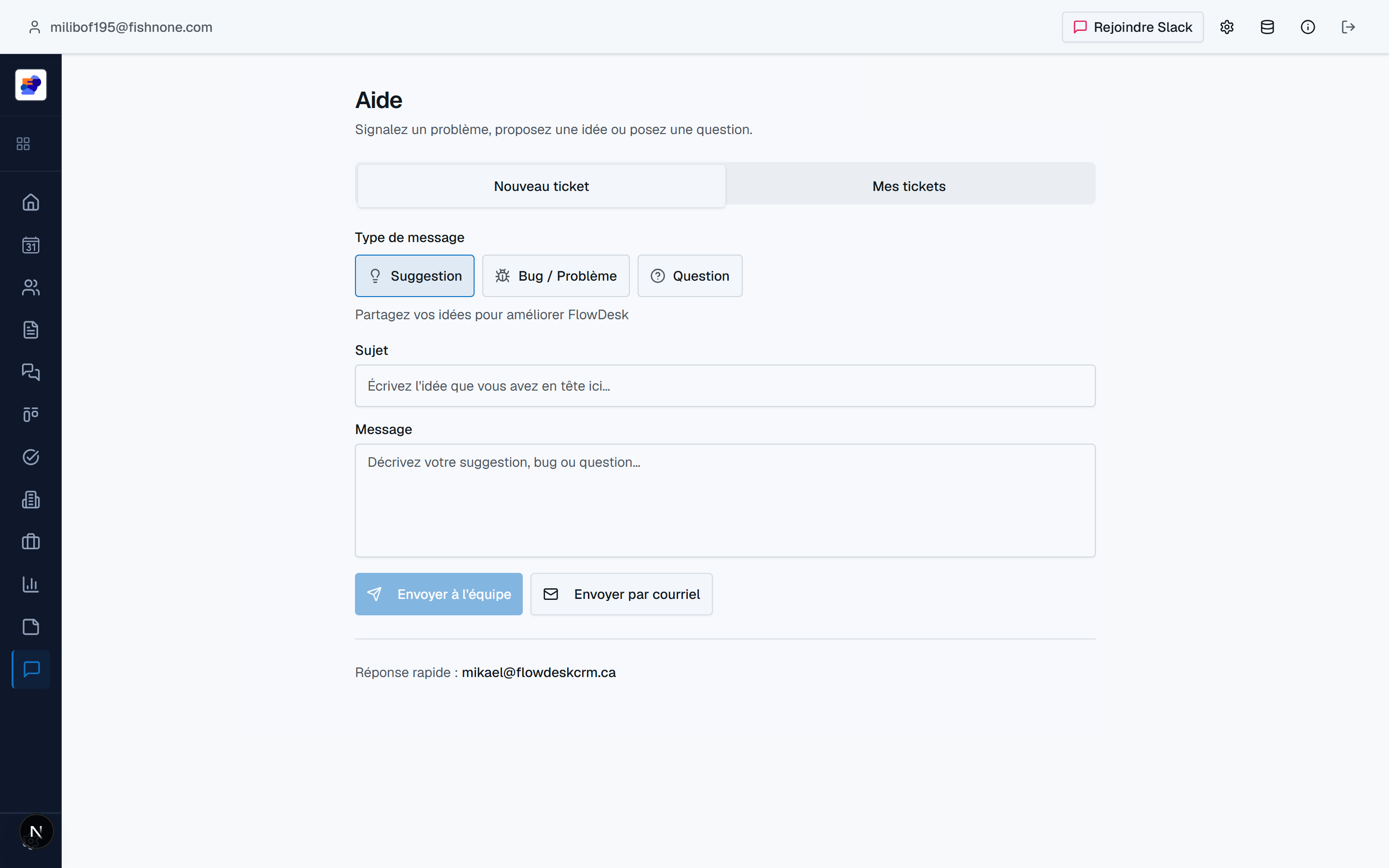This screenshot has height=868, width=1389.
Task: Open the sticky note sidebar icon
Action: 31,627
